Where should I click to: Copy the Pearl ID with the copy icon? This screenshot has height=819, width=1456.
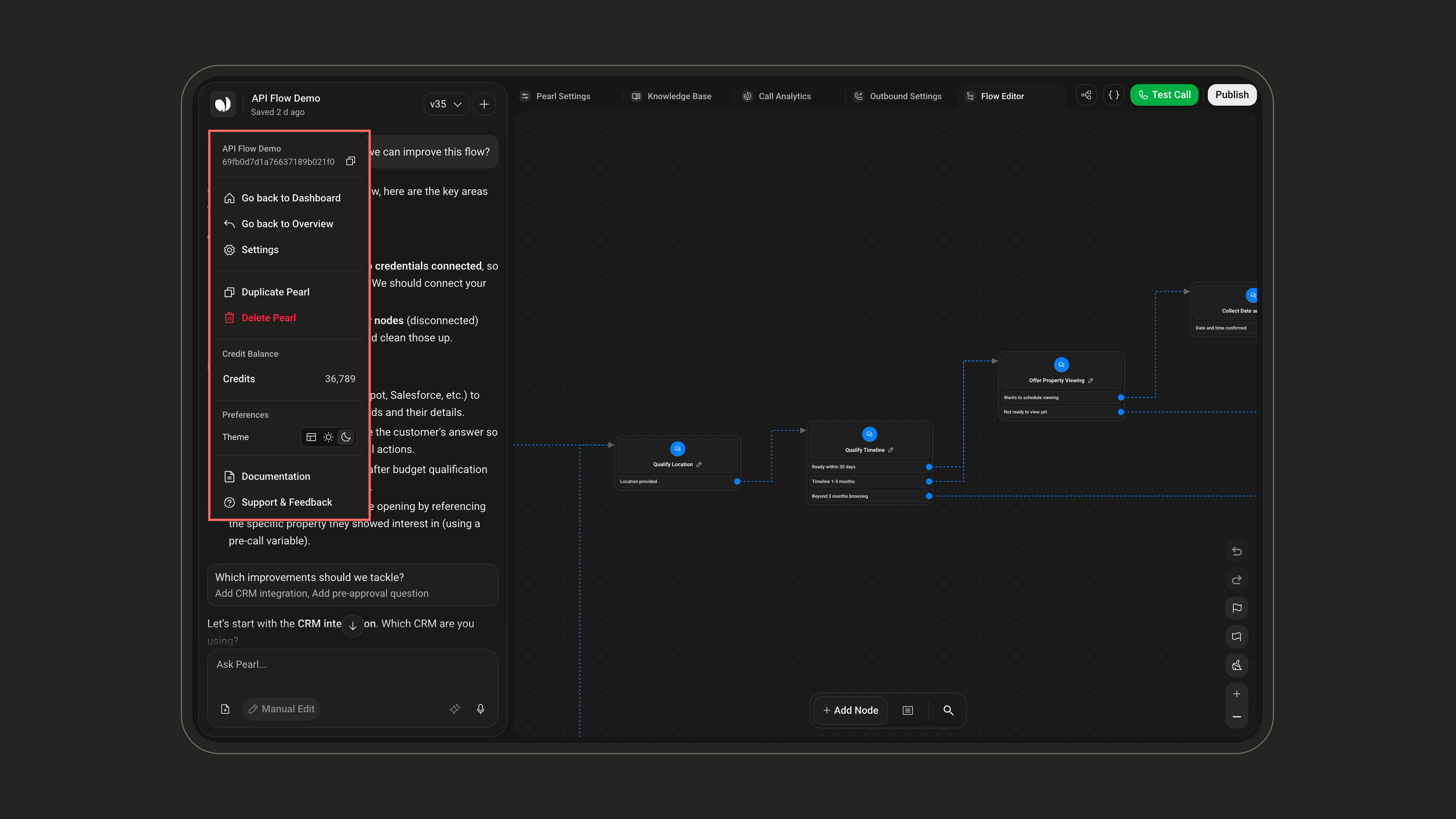pyautogui.click(x=350, y=161)
